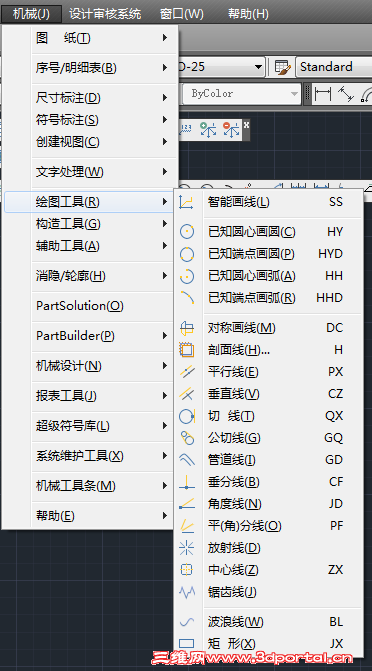Select the 超级符号库(L) menu entry
This screenshot has width=372, height=671.
click(89, 426)
